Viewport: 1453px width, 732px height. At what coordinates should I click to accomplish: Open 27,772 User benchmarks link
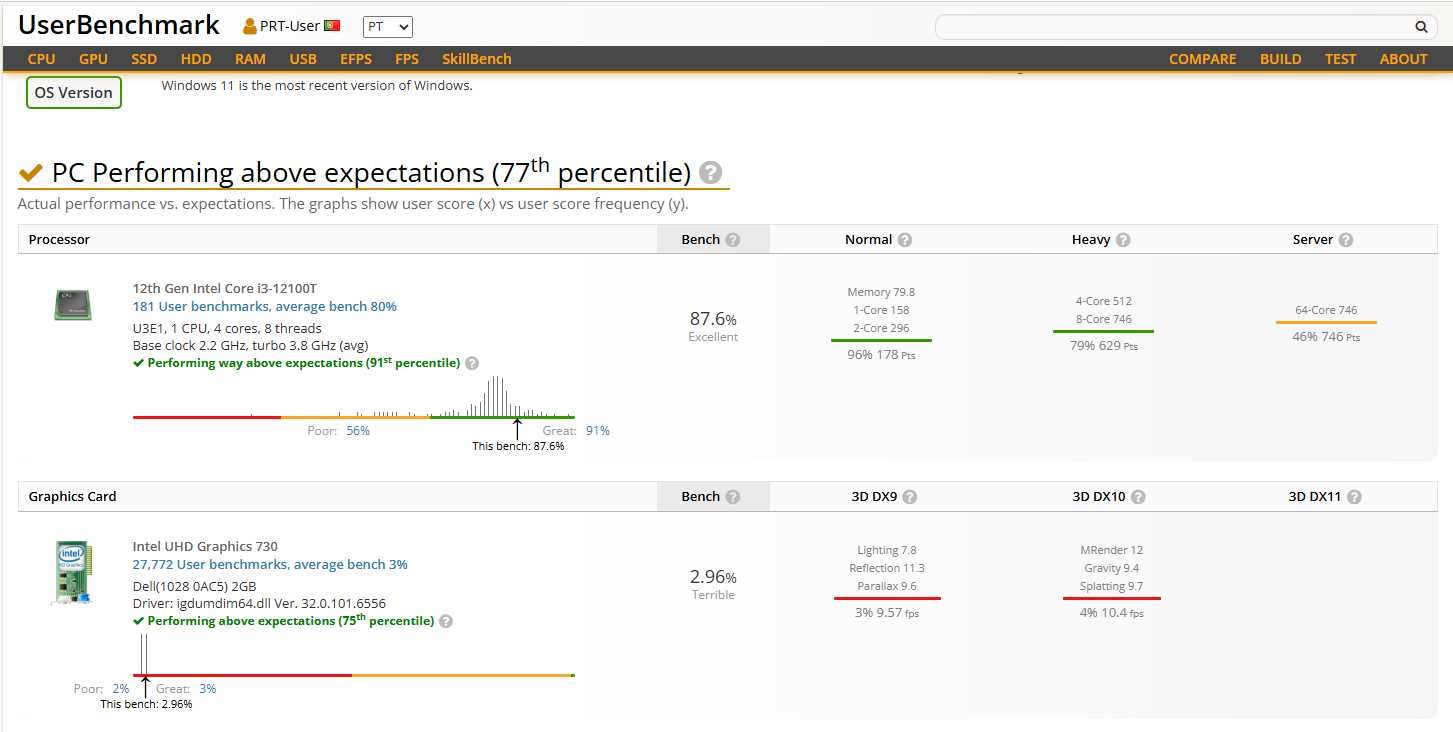click(270, 565)
